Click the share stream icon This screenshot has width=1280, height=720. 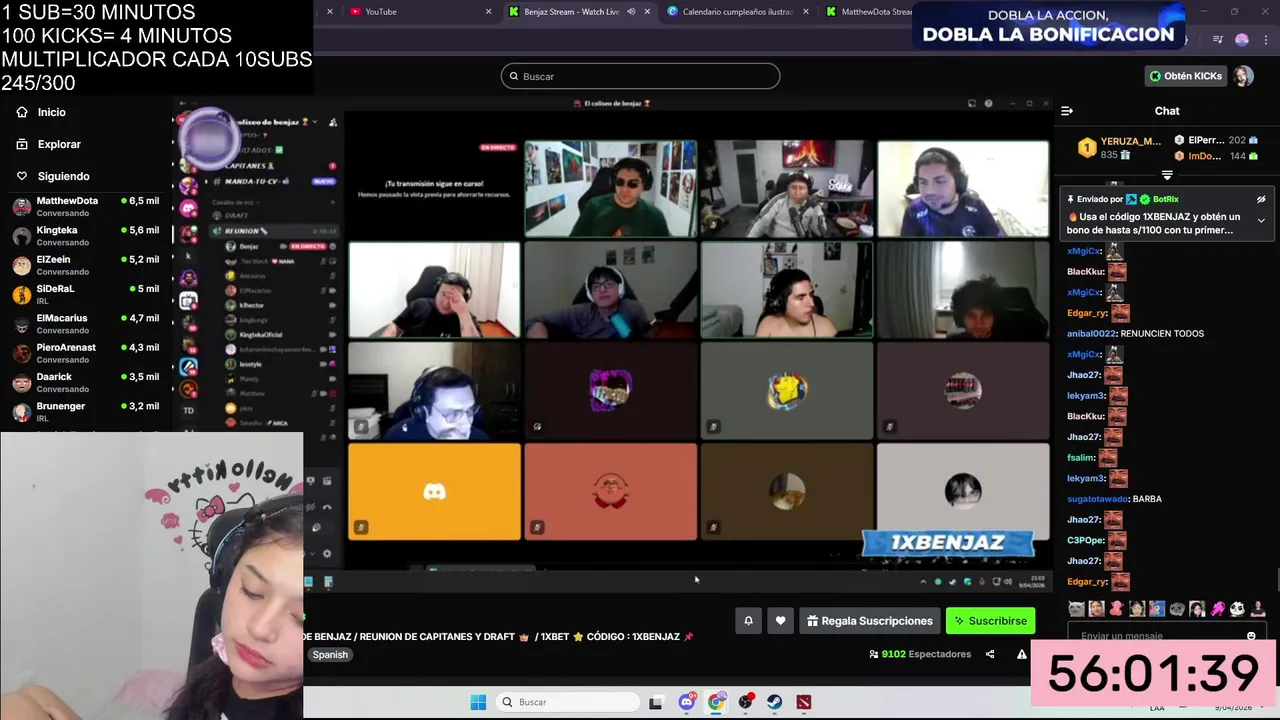pos(990,654)
